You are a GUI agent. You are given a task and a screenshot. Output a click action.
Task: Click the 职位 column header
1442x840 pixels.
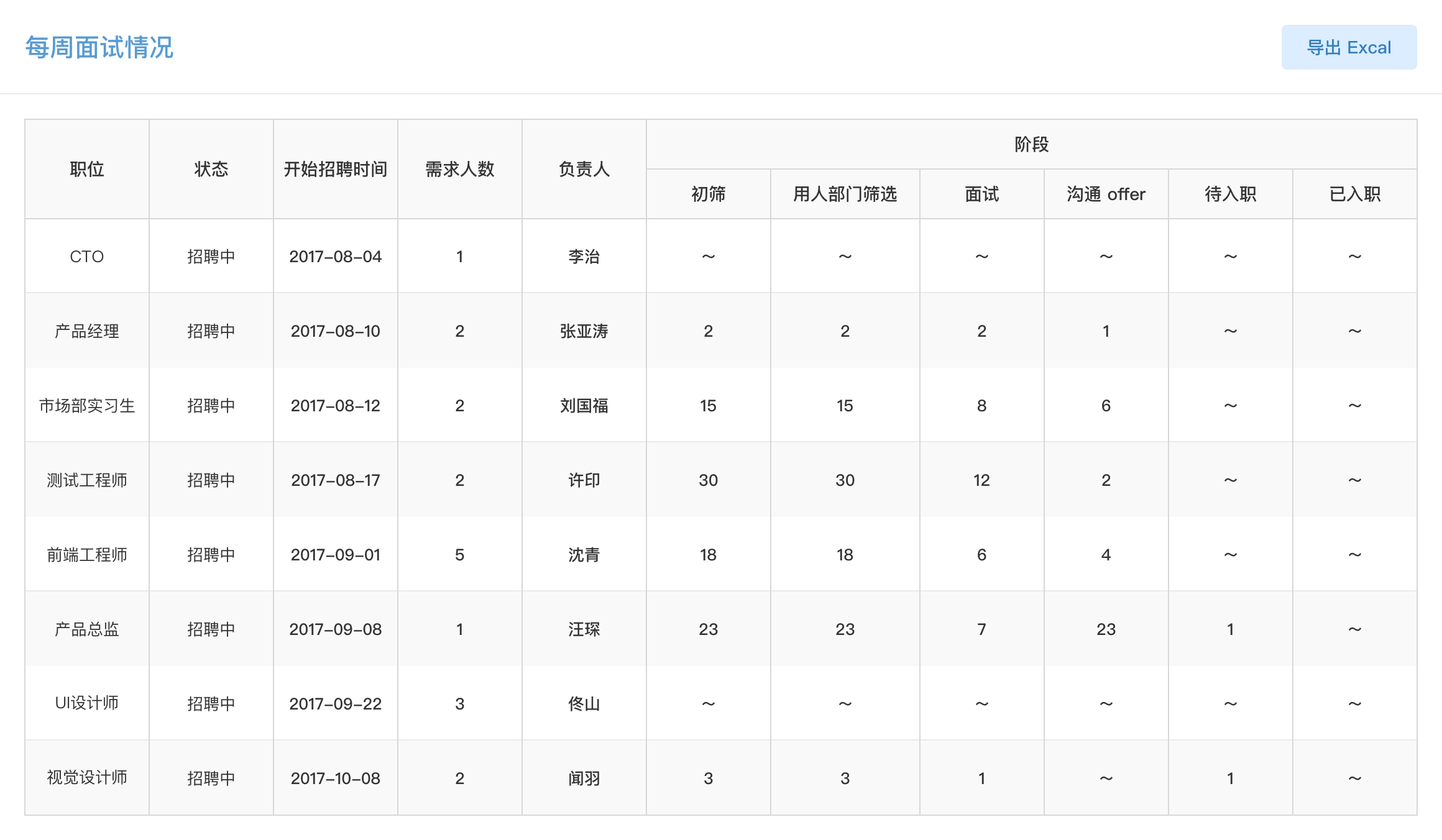click(x=87, y=169)
